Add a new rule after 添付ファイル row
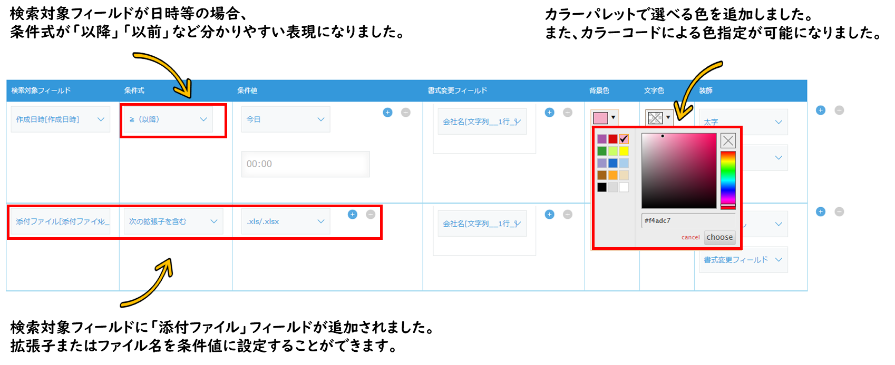This screenshot has width=895, height=365. [x=821, y=211]
